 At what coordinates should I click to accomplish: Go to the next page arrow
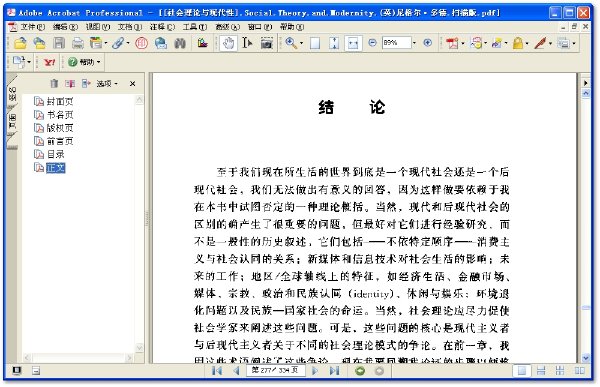pos(315,371)
